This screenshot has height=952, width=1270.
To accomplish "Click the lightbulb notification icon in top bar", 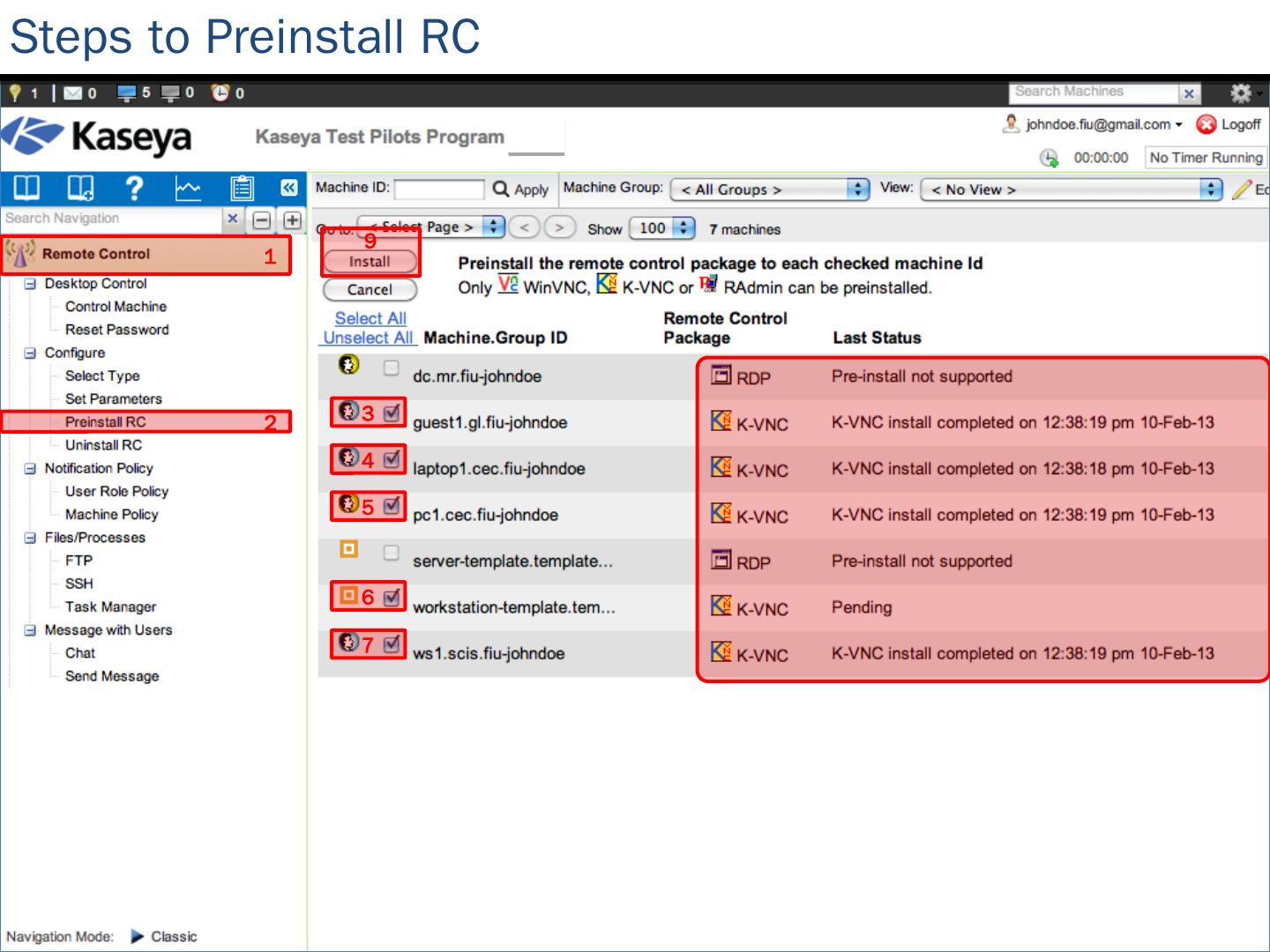I will coord(15,93).
